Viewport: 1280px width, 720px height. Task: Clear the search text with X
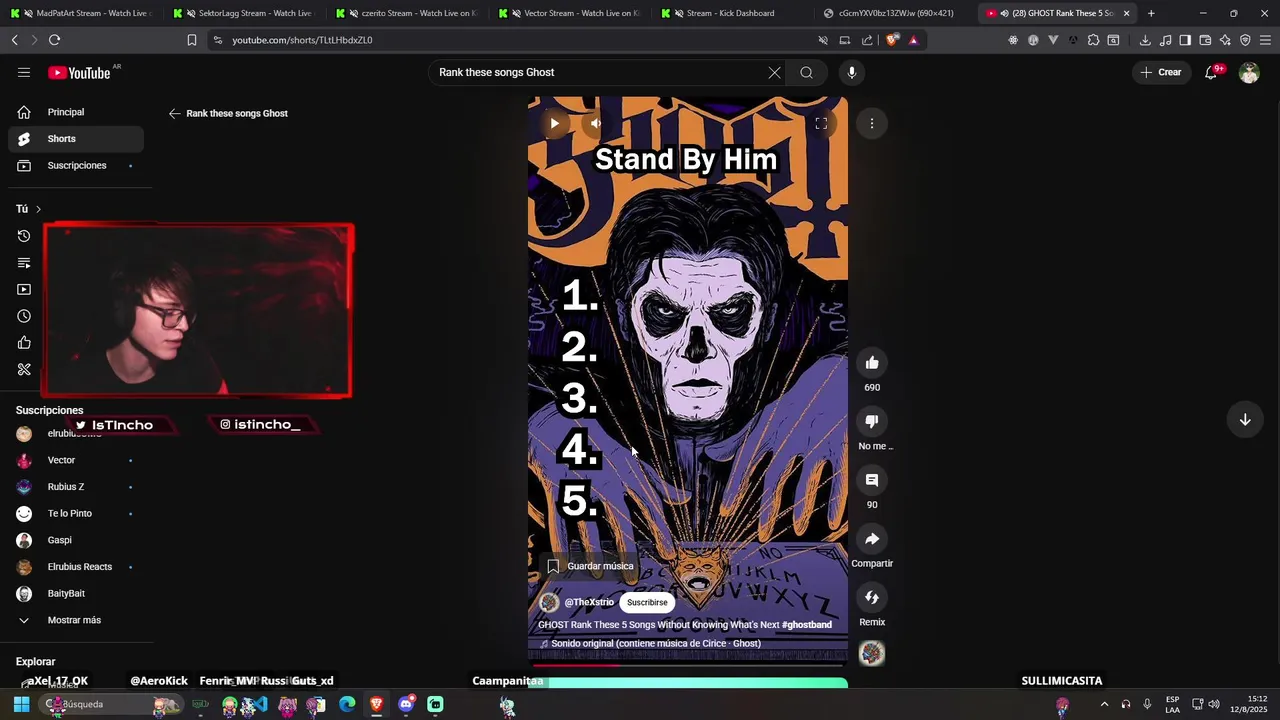tap(774, 72)
